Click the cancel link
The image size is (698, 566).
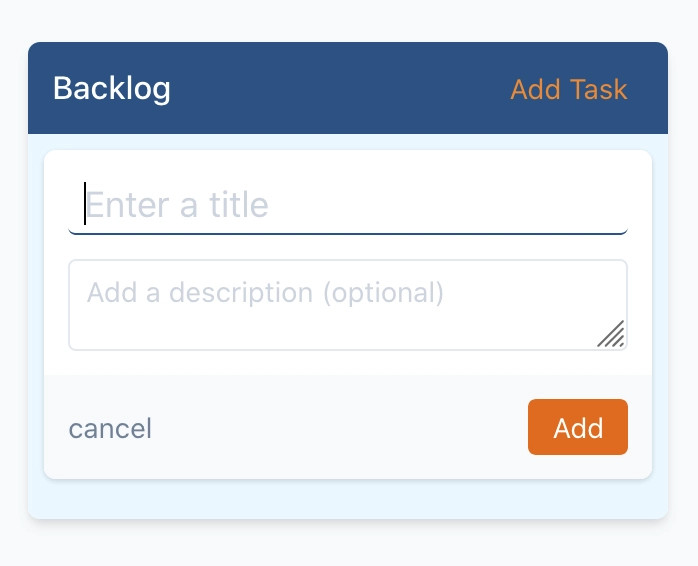coord(110,429)
